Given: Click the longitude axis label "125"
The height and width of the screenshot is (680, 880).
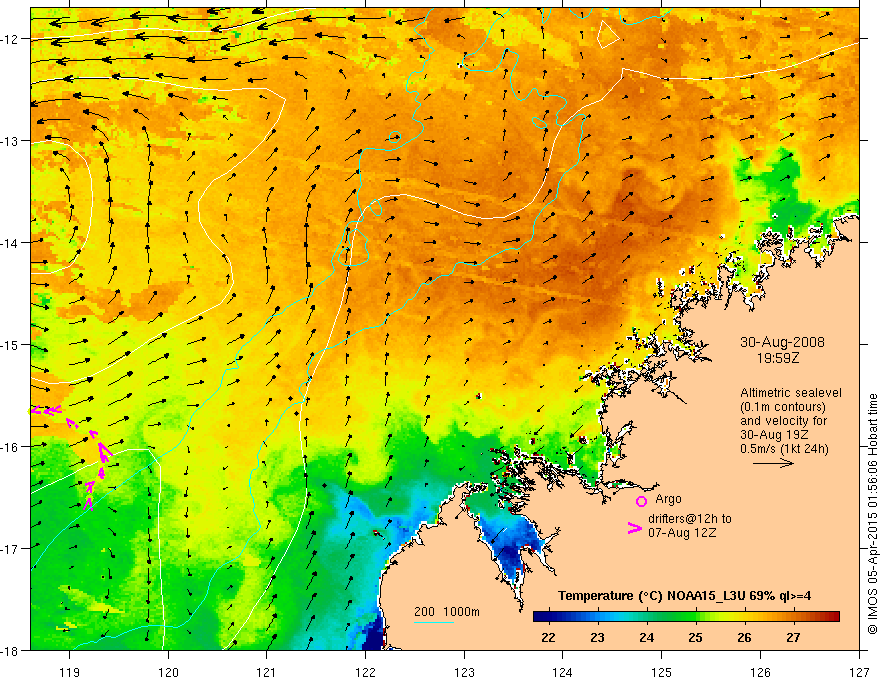Looking at the screenshot, I should click(662, 672).
